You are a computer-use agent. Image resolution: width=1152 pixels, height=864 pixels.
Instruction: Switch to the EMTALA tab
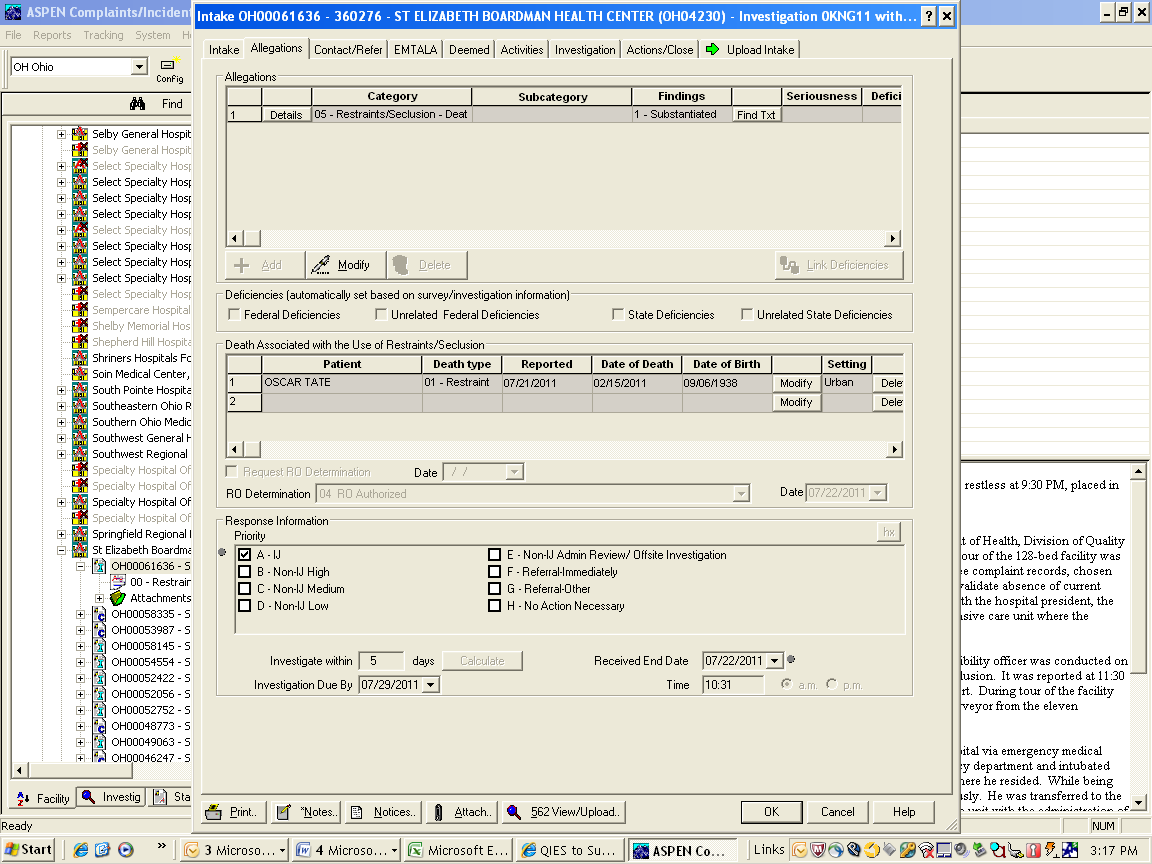[x=415, y=49]
